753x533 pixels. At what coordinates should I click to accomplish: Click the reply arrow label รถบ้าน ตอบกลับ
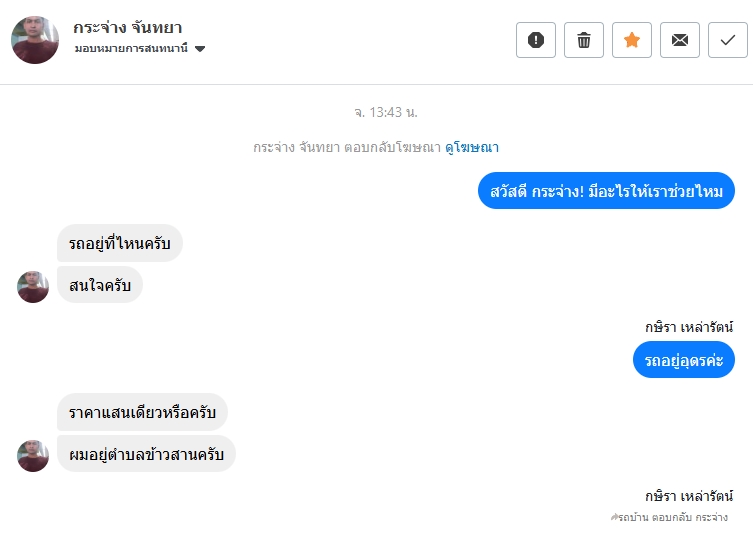click(668, 518)
